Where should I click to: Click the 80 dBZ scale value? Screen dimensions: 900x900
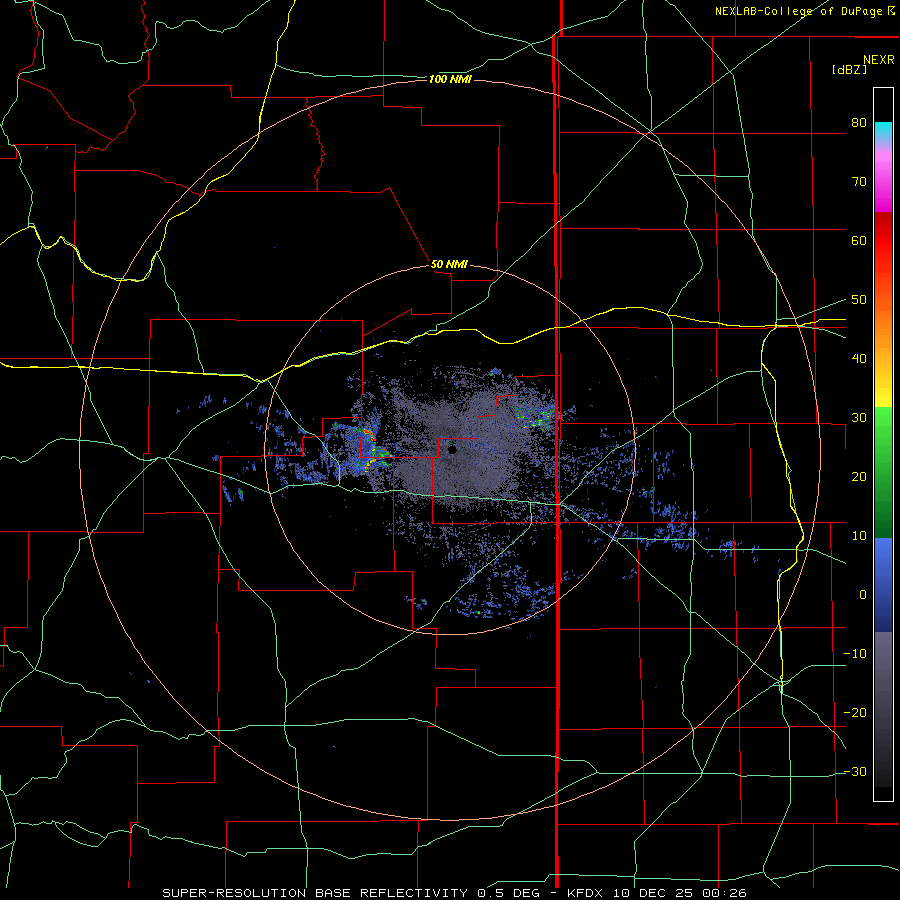click(x=859, y=122)
